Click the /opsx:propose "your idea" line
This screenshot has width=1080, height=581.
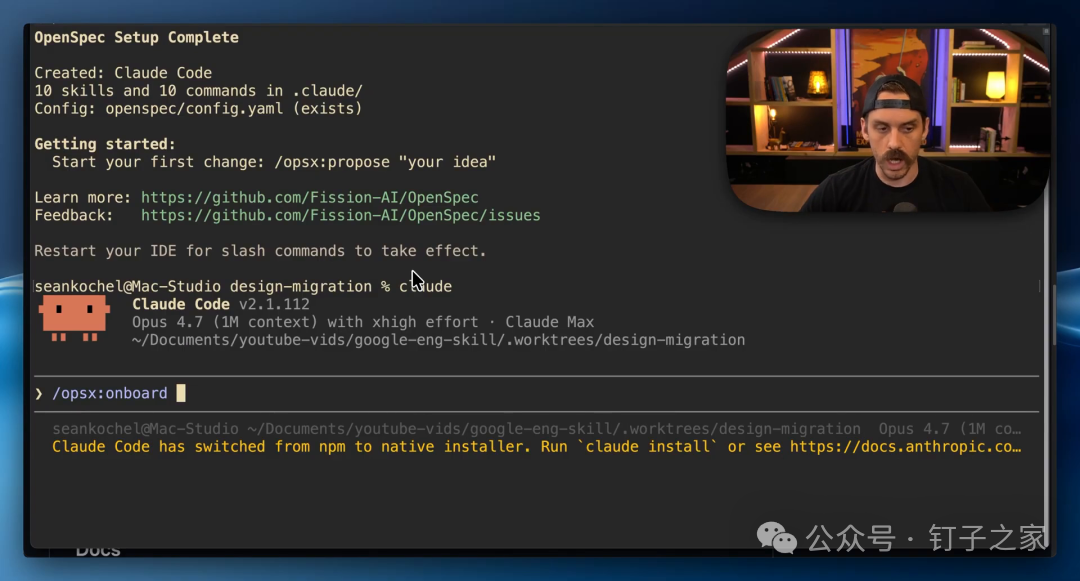[x=274, y=162]
